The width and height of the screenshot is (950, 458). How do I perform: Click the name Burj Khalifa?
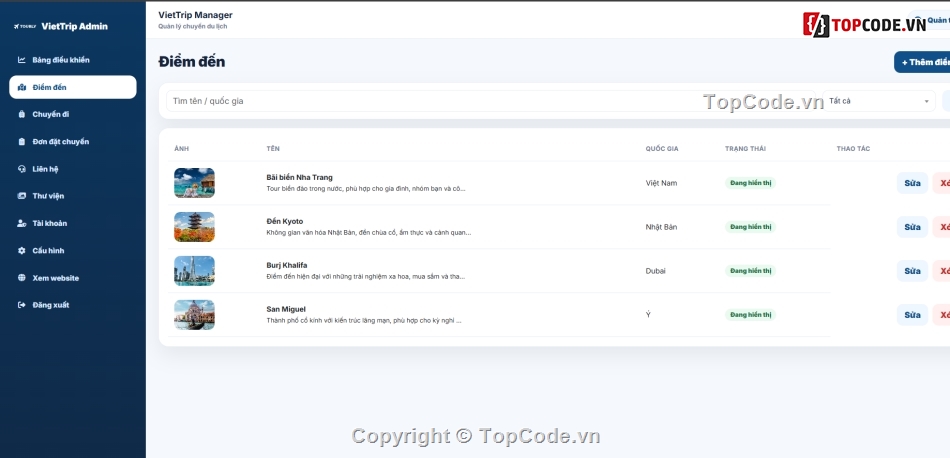click(x=287, y=265)
